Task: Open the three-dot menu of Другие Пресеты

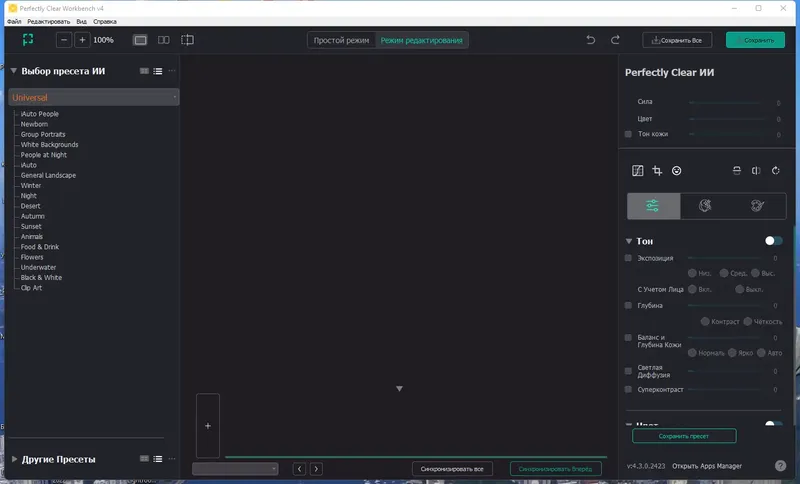Action: [172, 459]
